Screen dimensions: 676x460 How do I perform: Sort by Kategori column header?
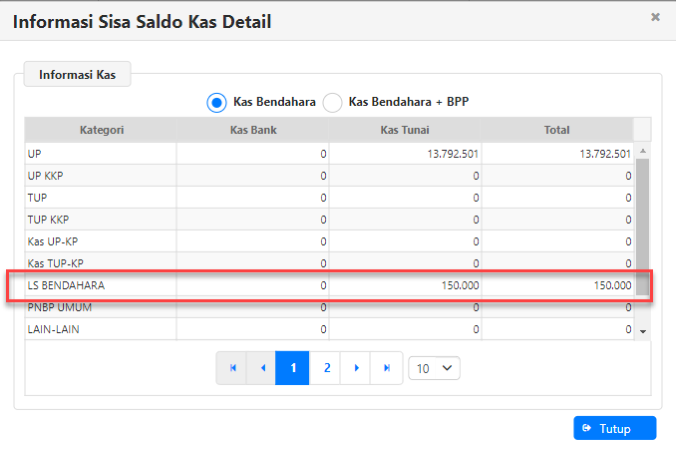click(x=101, y=130)
